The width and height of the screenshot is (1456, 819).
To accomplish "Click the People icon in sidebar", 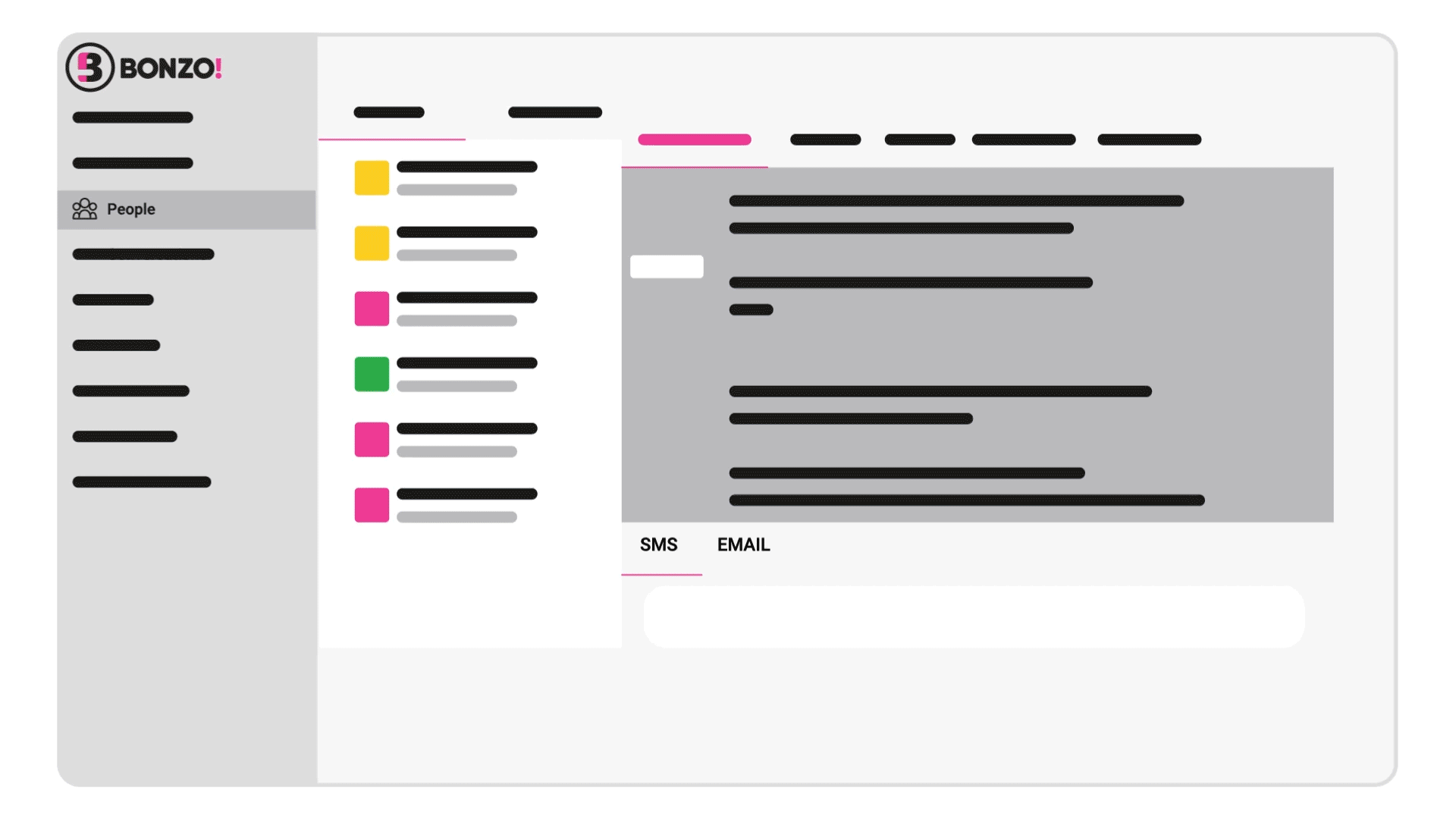I will click(x=85, y=209).
